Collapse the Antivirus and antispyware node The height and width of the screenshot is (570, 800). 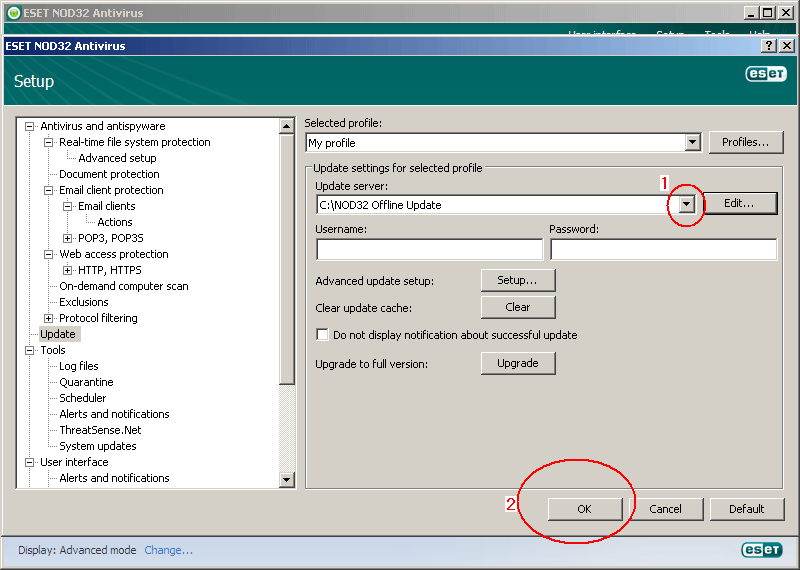coord(30,126)
